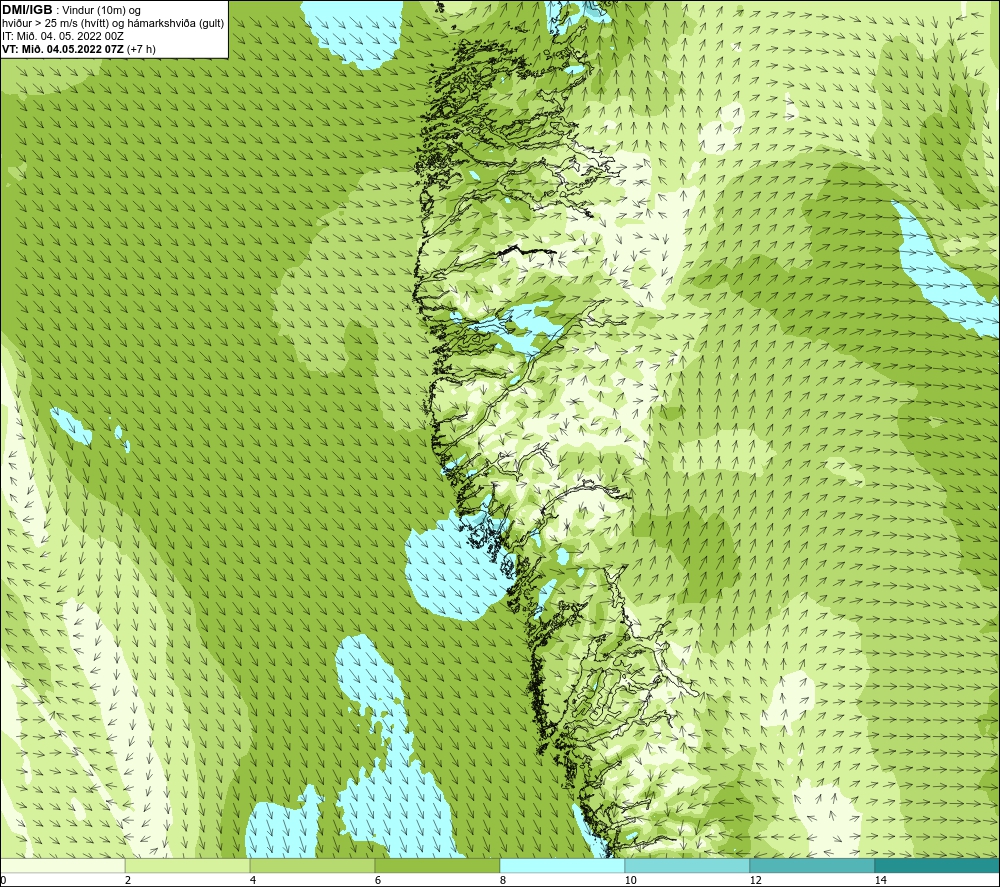Click the above-14 m/s dark teal legend segment

pos(937,865)
